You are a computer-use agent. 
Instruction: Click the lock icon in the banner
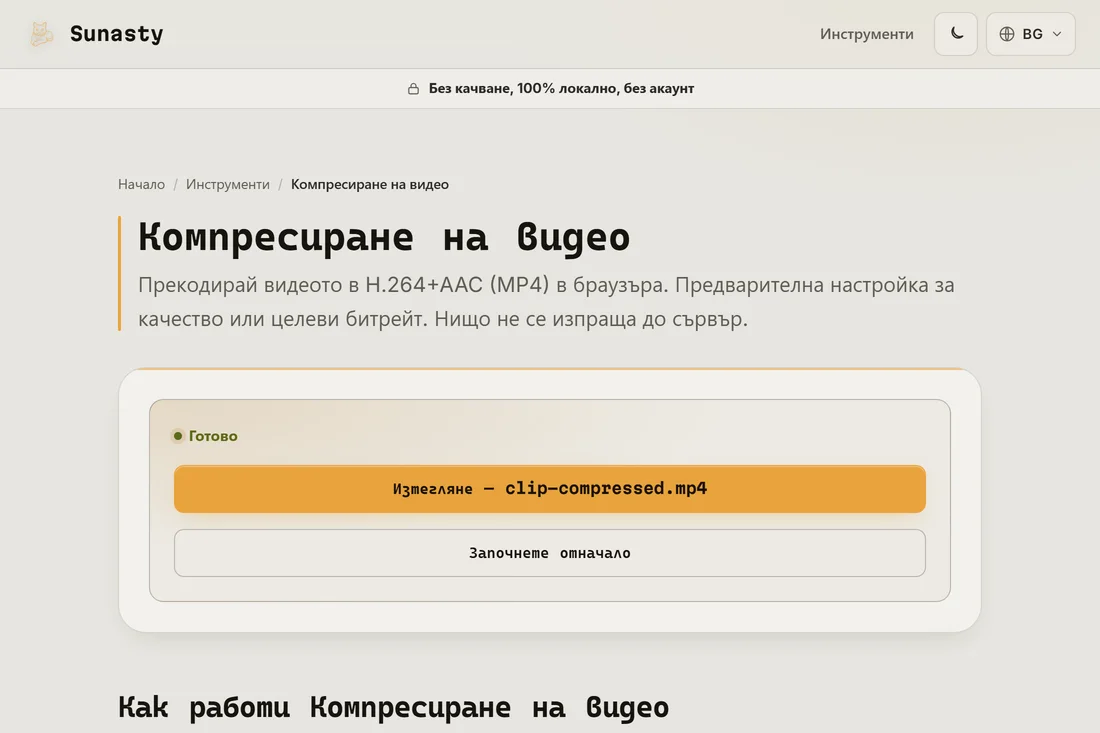413,88
